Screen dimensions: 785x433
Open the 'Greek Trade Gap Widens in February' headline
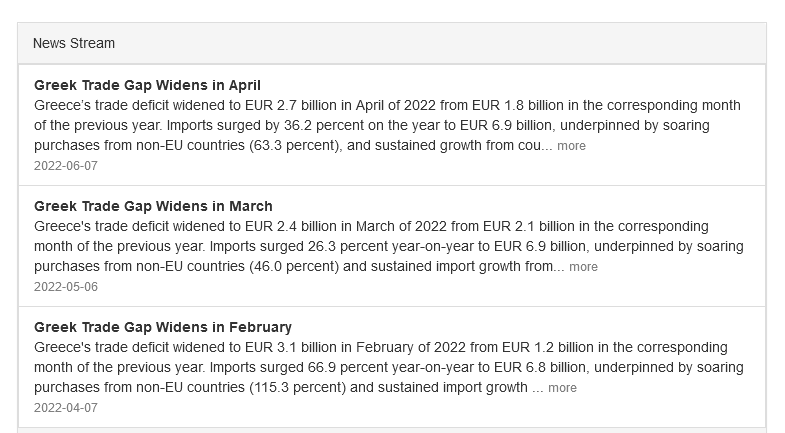click(163, 327)
